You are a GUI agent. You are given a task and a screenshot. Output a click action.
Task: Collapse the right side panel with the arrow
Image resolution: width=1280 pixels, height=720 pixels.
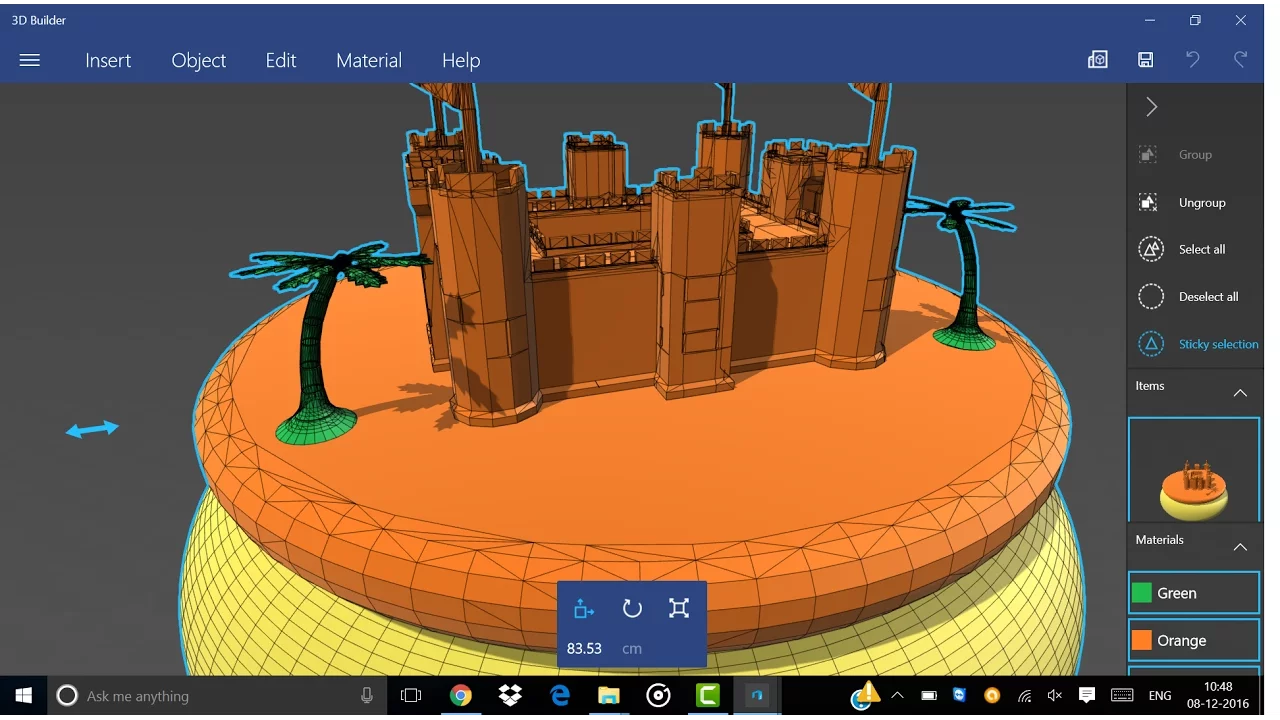1151,107
